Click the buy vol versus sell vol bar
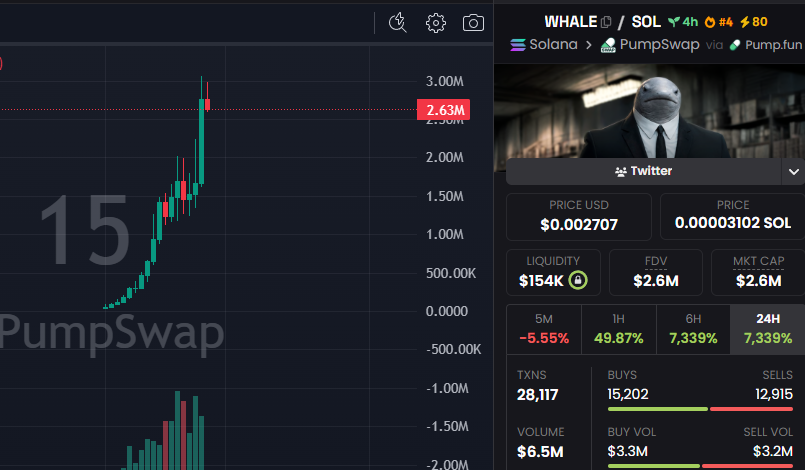The image size is (805, 470). click(x=700, y=466)
